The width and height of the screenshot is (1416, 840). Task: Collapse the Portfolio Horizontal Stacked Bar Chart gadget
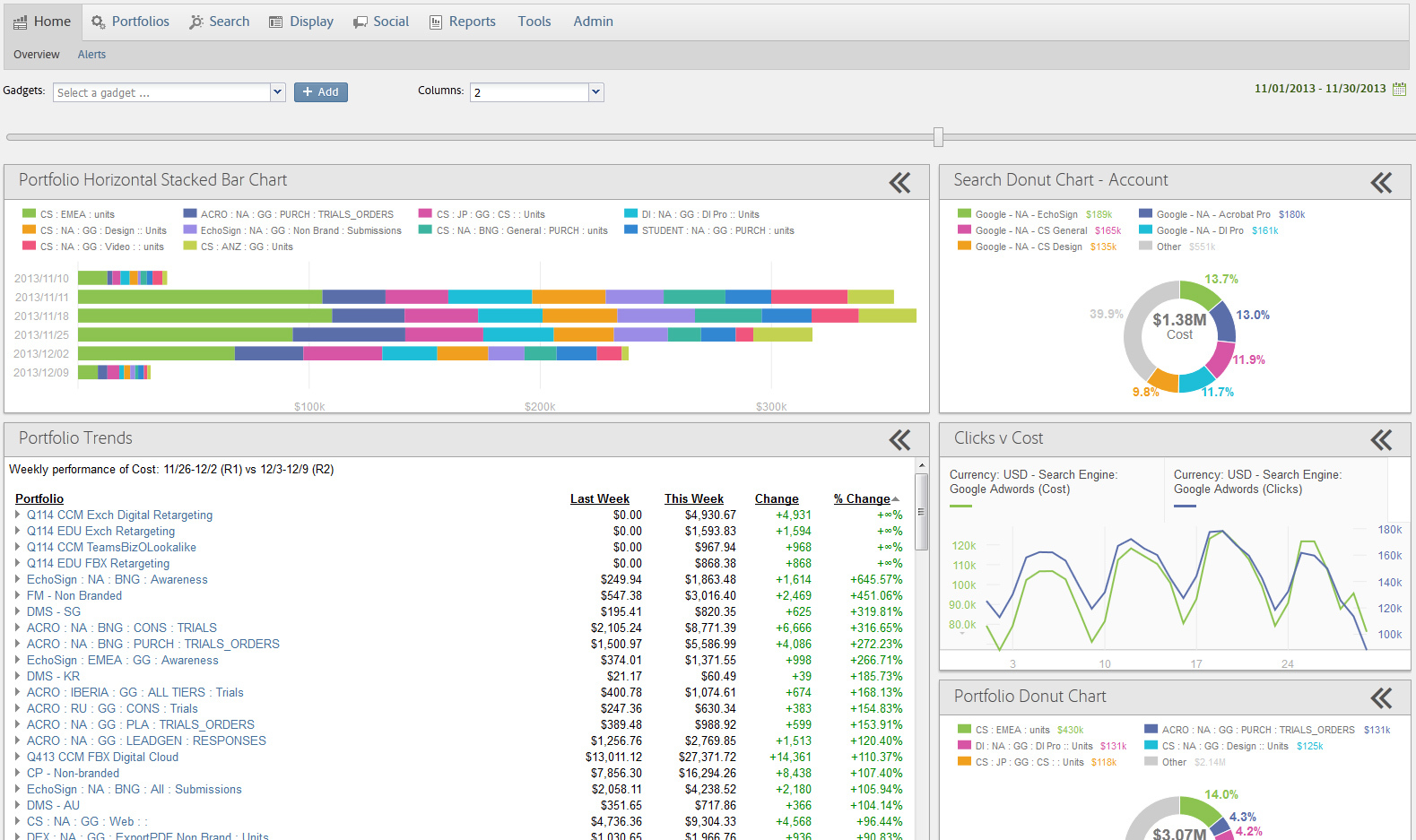click(x=900, y=183)
